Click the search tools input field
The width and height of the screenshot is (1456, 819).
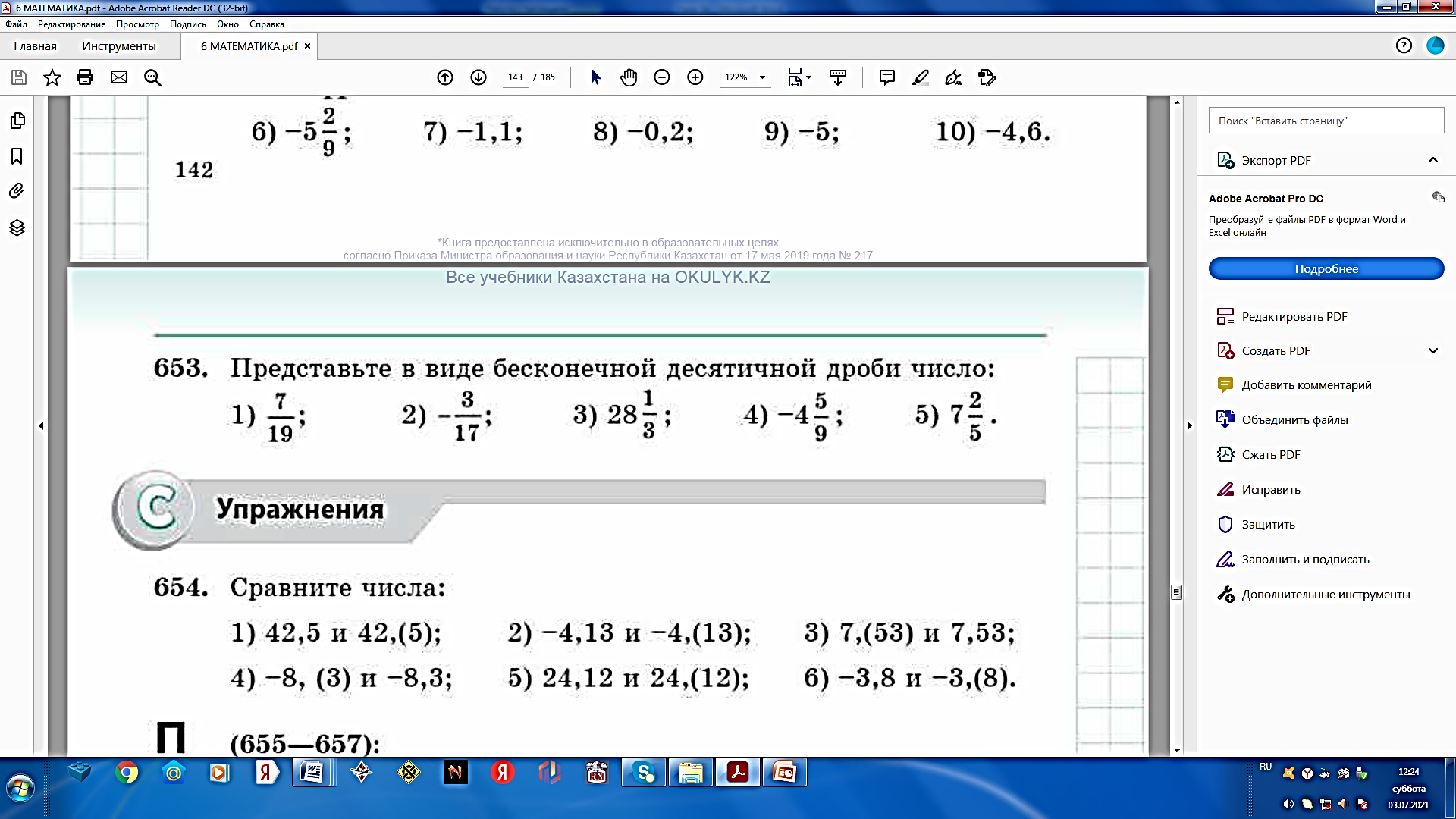1326,121
